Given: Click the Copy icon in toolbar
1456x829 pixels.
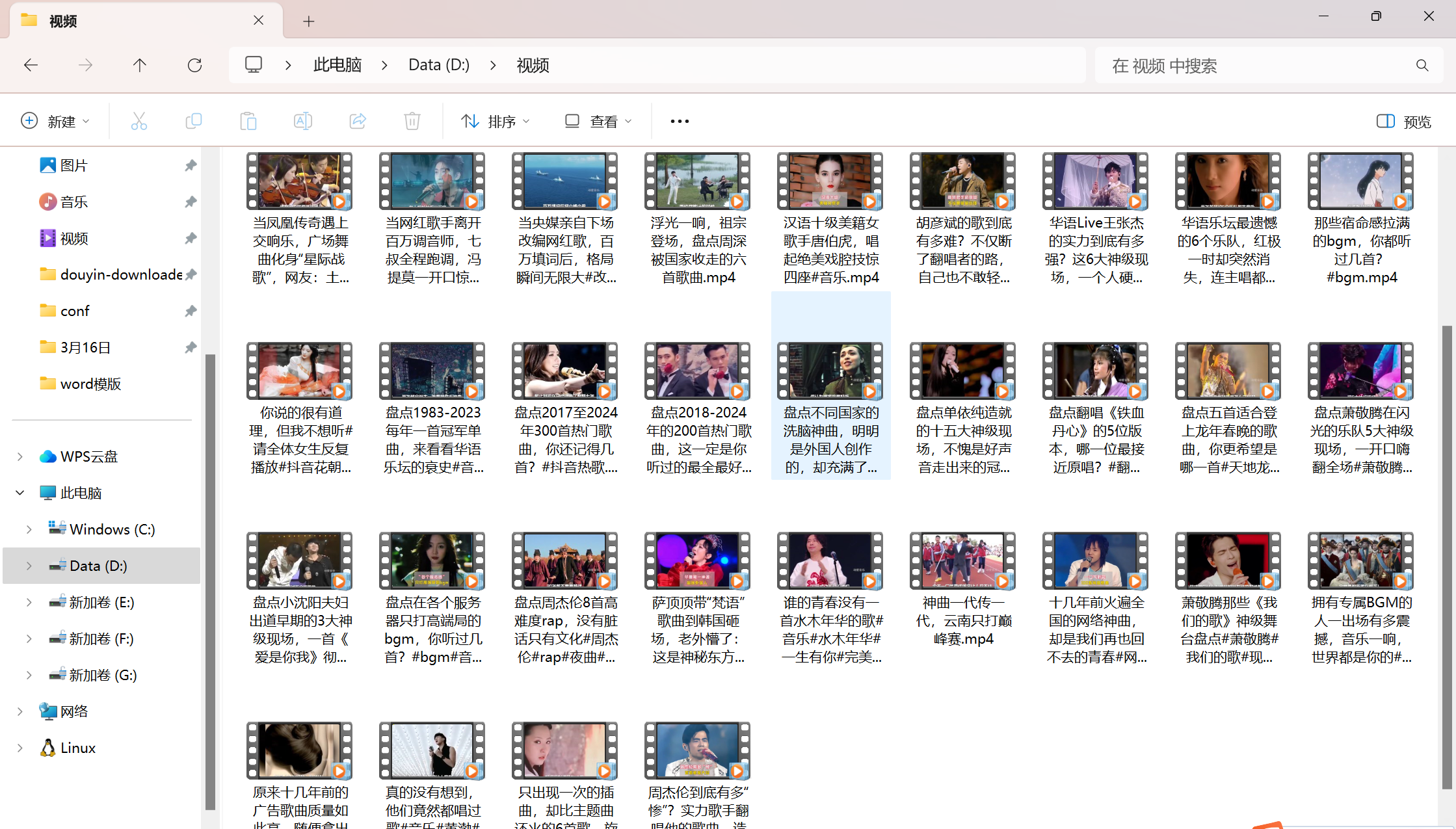Looking at the screenshot, I should tap(194, 121).
